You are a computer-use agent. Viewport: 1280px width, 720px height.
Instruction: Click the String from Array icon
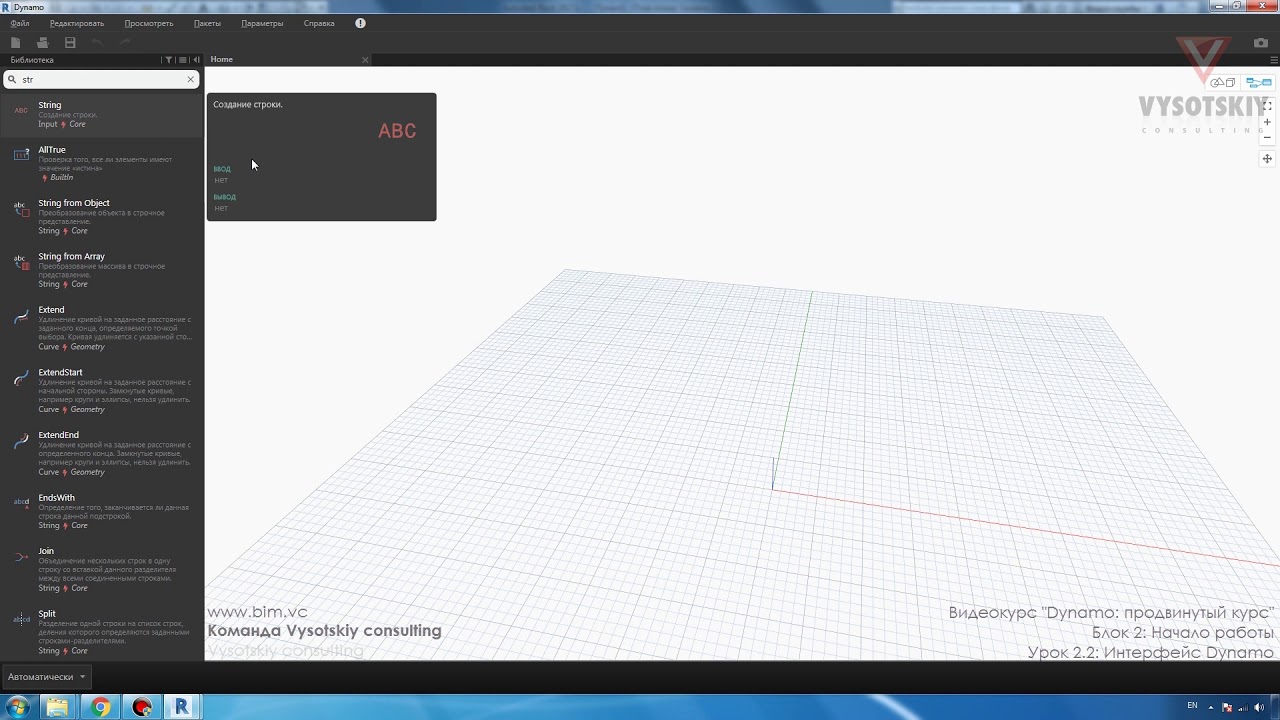pyautogui.click(x=21, y=262)
